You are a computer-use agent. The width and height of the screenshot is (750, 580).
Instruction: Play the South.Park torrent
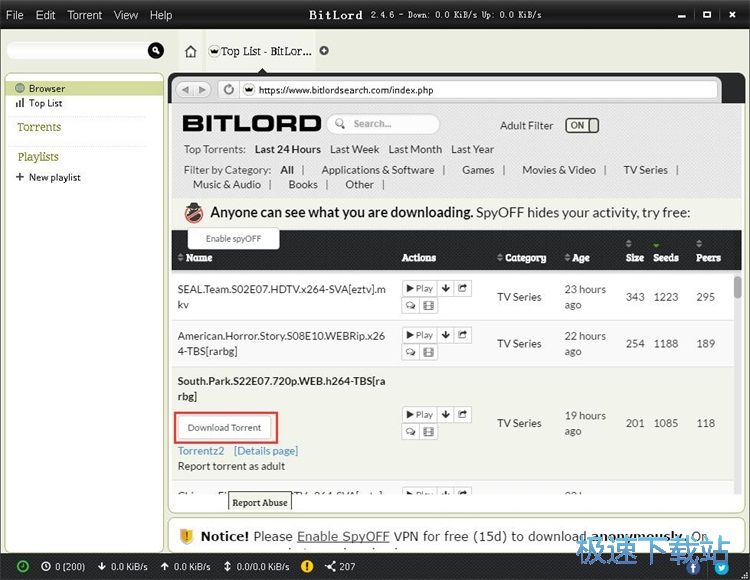[x=419, y=414]
